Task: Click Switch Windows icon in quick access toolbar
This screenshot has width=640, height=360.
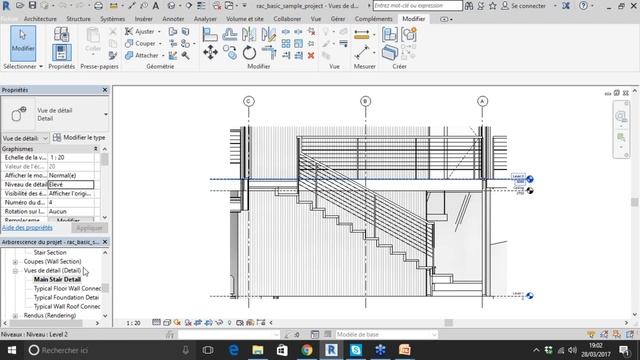Action: (229, 6)
